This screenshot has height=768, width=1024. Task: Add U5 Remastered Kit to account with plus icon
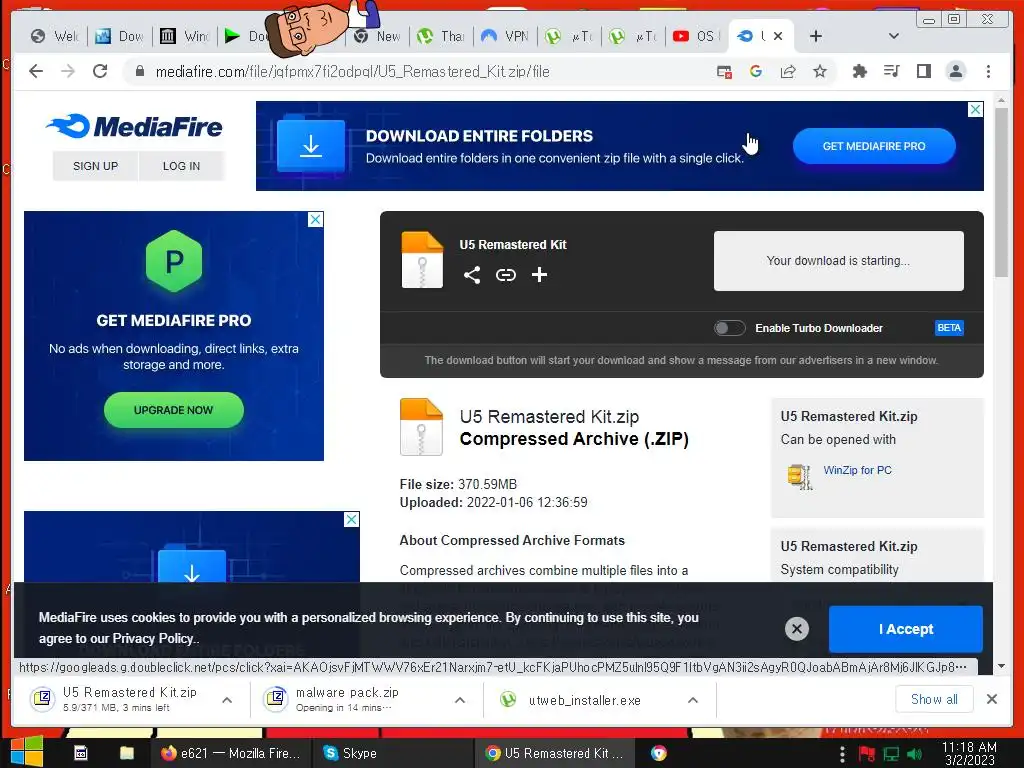539,275
